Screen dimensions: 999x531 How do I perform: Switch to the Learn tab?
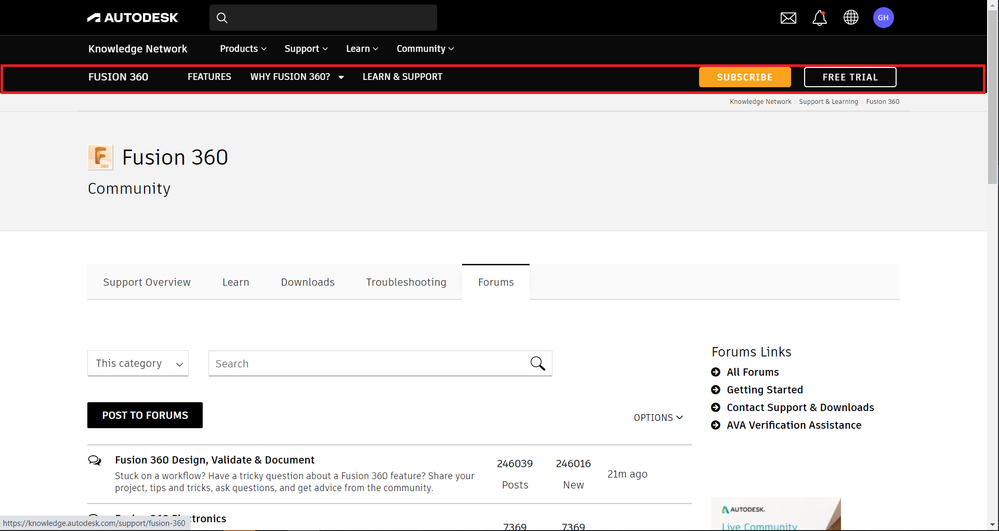tap(236, 282)
